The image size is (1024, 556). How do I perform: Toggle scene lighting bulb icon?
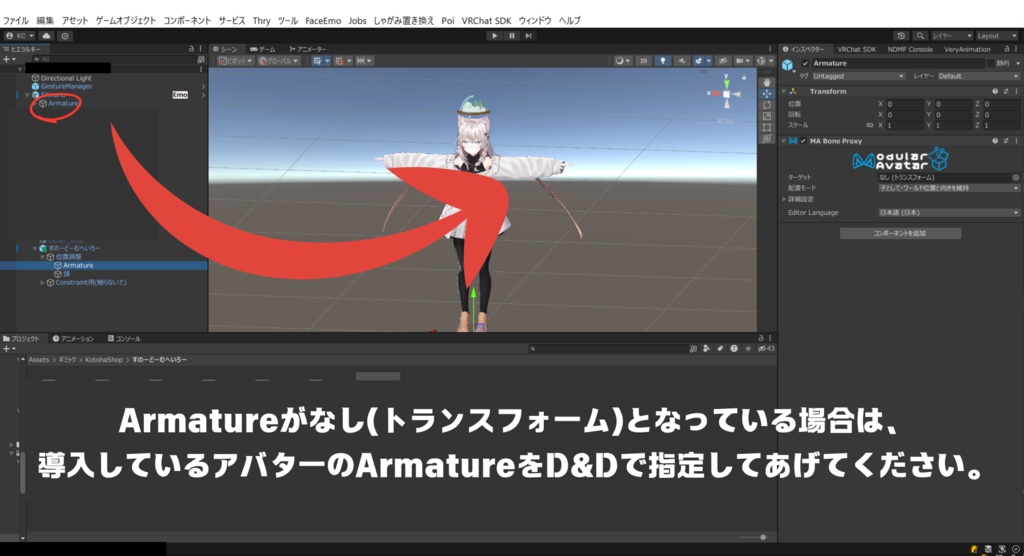click(663, 61)
